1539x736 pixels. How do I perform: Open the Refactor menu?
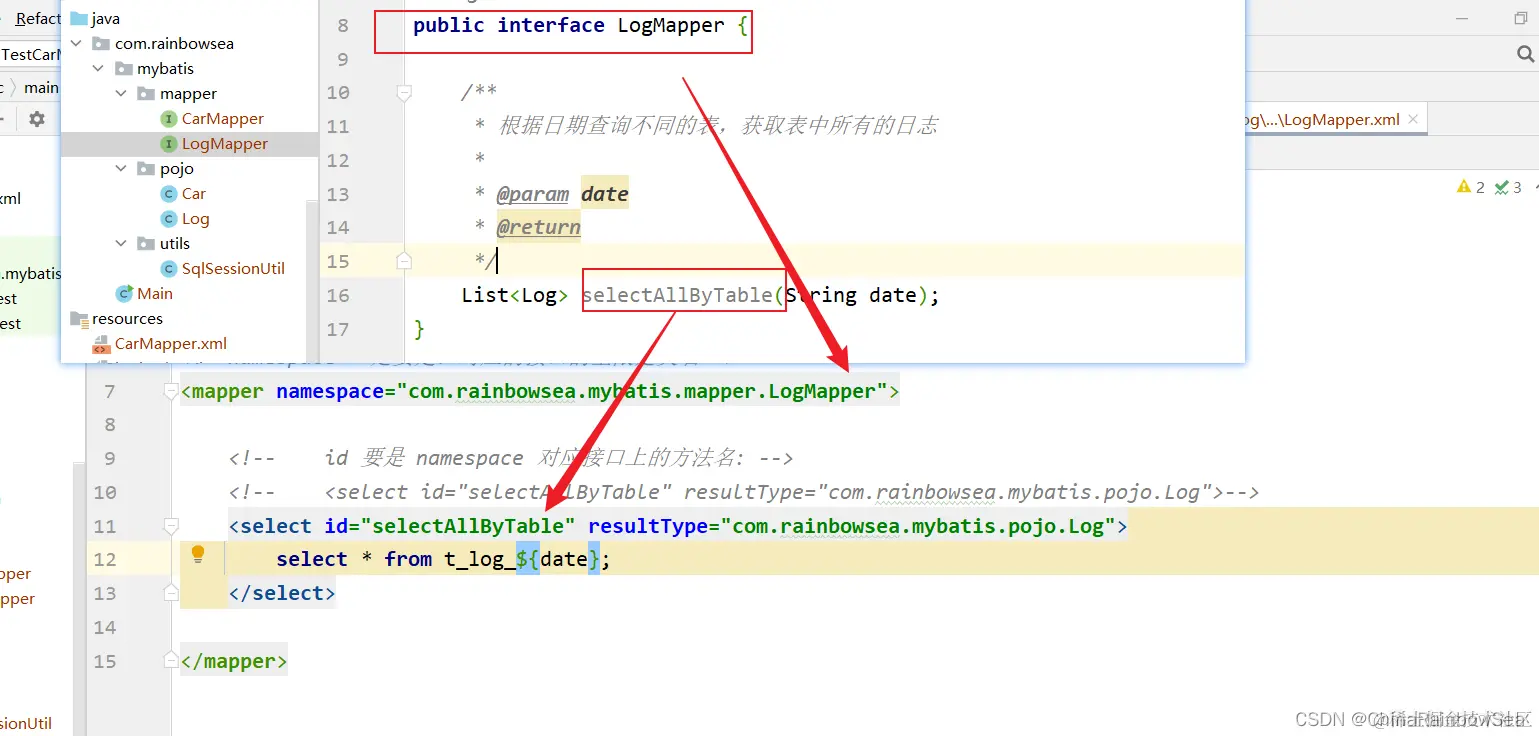pos(36,18)
